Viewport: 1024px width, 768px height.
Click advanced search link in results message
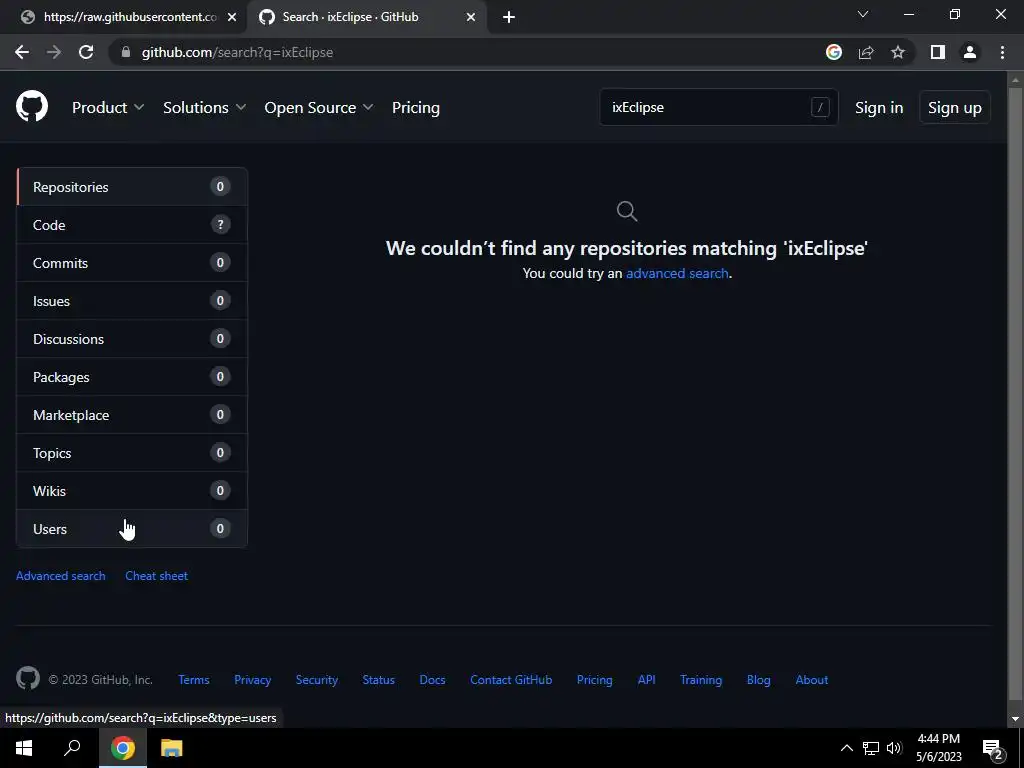coord(677,273)
